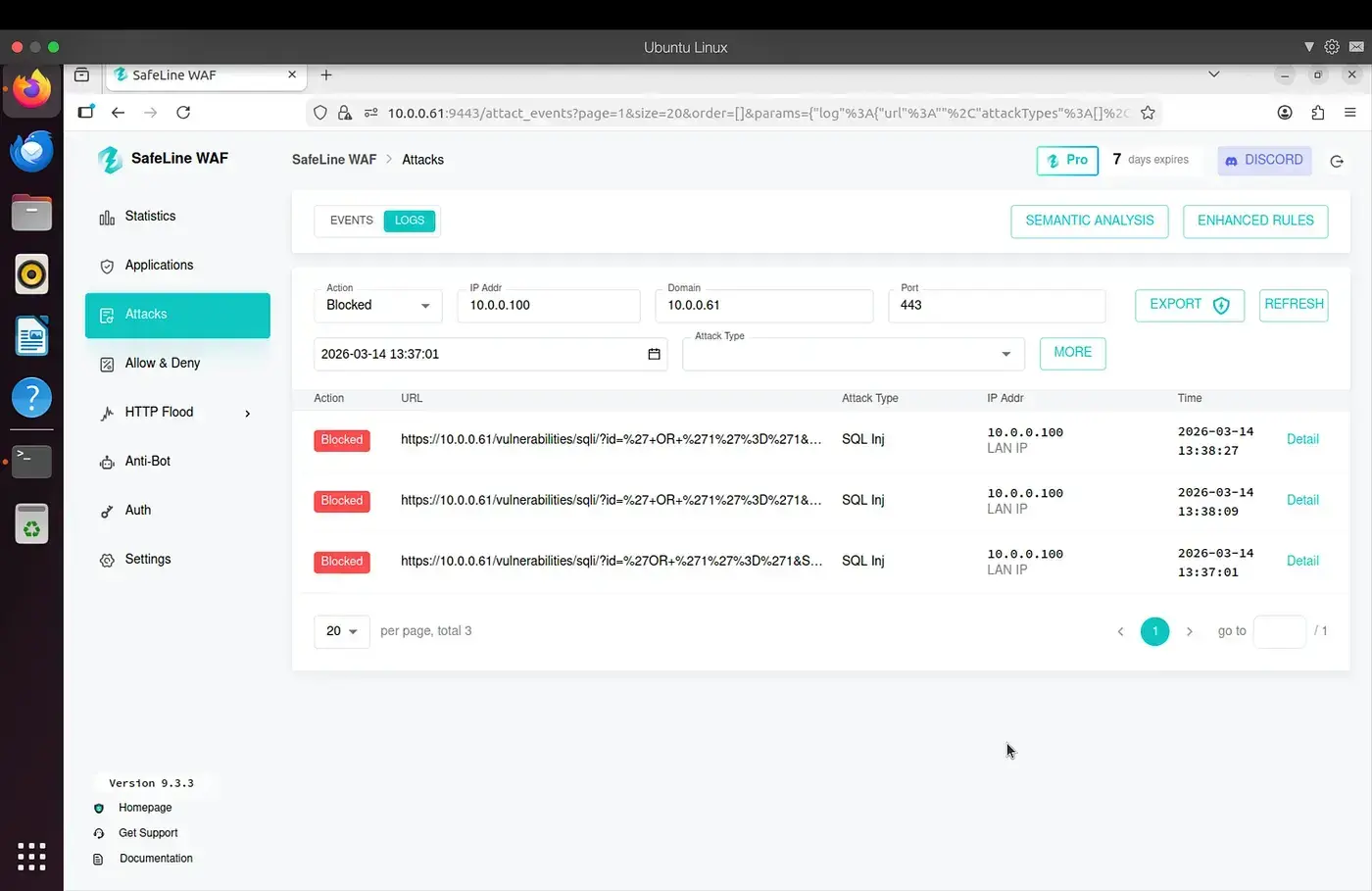Open ENHANCED RULES
This screenshot has height=891, width=1372.
[x=1255, y=222]
